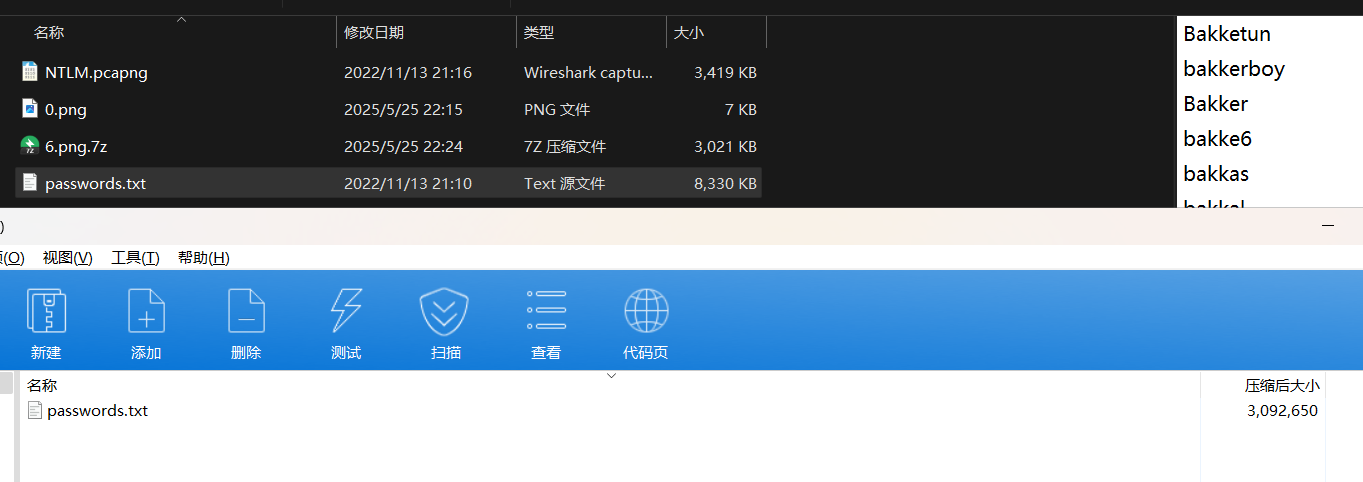The height and width of the screenshot is (482, 1363).
Task: Click the Delete (删除) toolbar icon
Action: (246, 312)
